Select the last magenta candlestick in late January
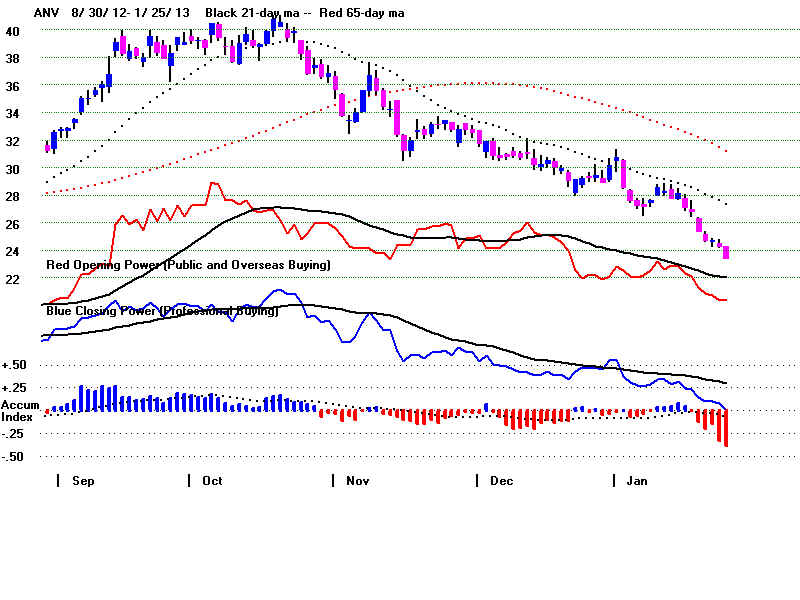Screen dimensions: 800x600 726,251
